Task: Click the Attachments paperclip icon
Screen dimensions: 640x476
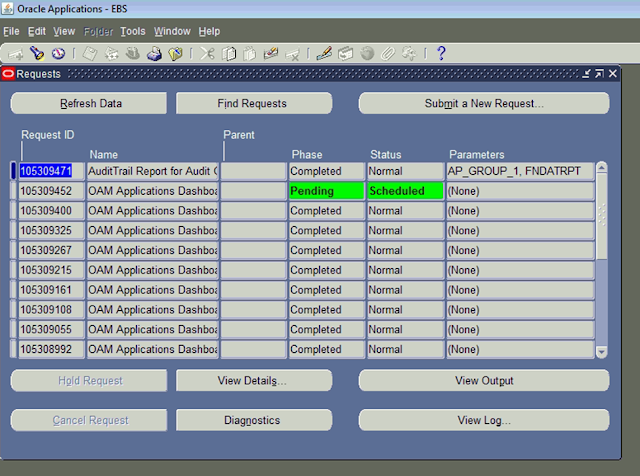Action: [388, 53]
